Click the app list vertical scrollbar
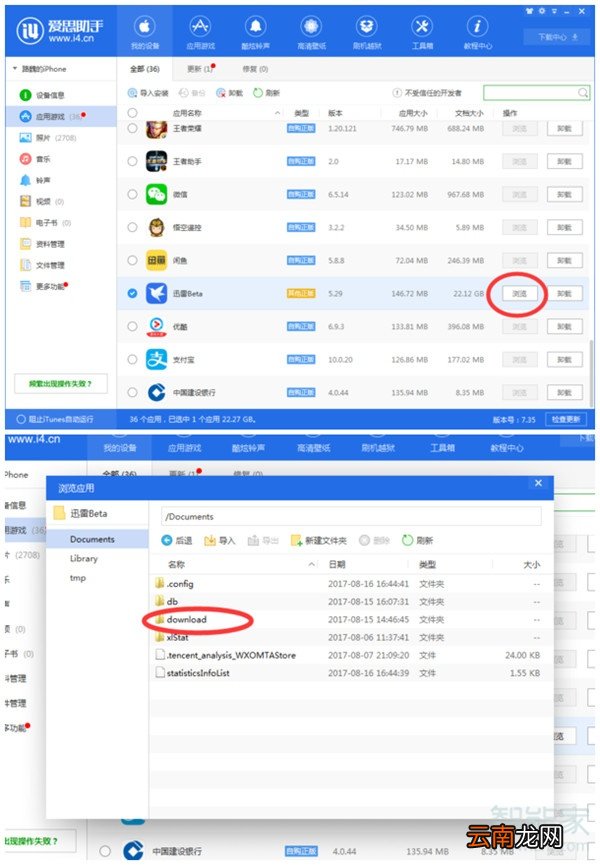Screen dimensions: 600x865 coord(592,372)
